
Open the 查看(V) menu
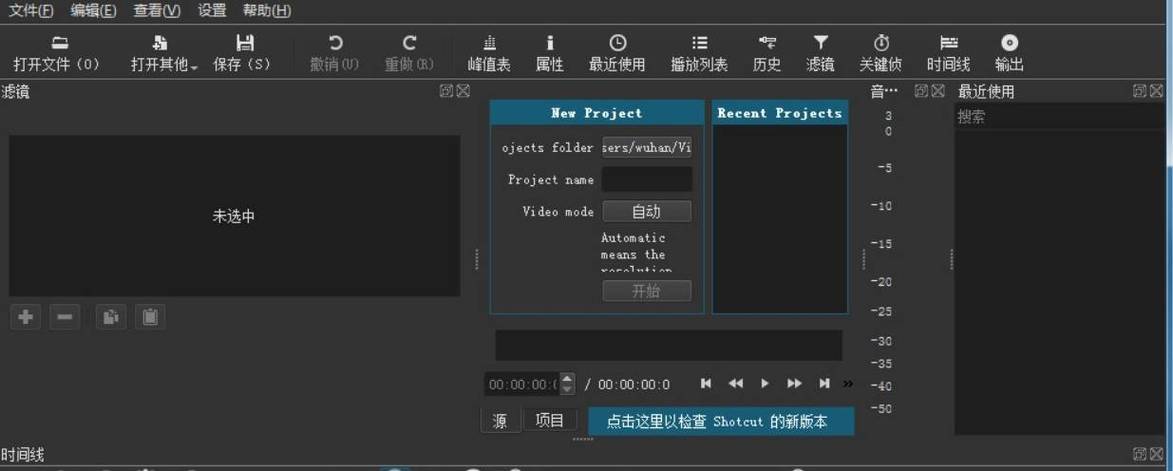(x=157, y=10)
